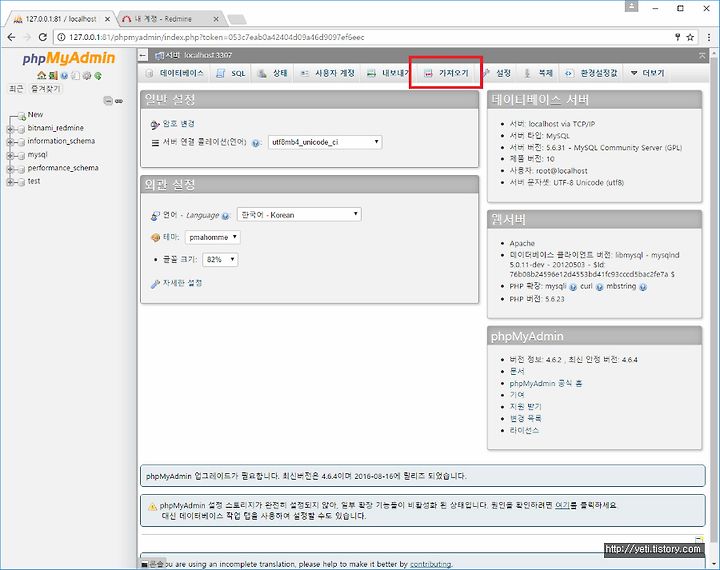Open language help icon

pos(225,216)
